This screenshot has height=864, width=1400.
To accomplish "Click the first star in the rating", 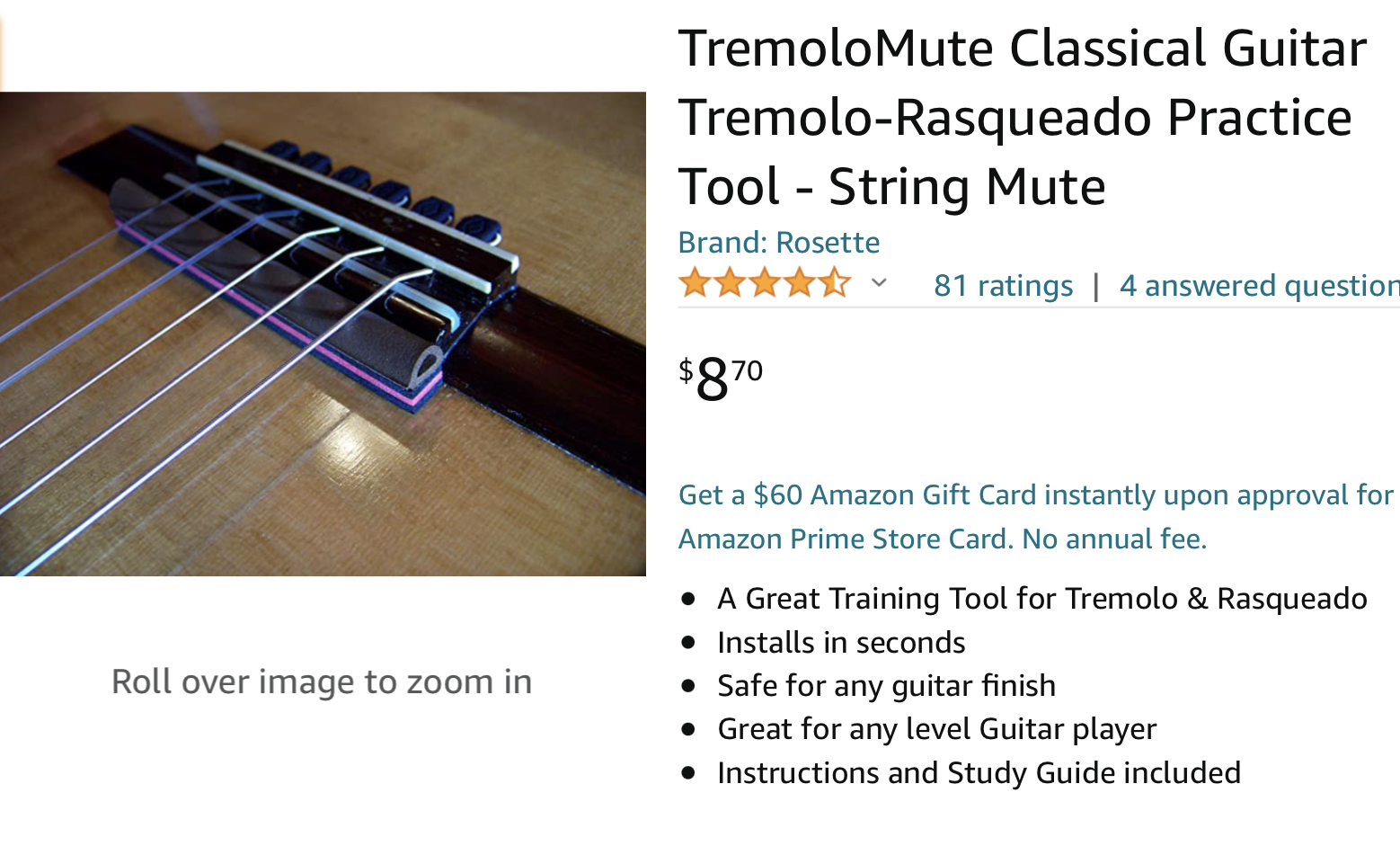I will point(695,283).
